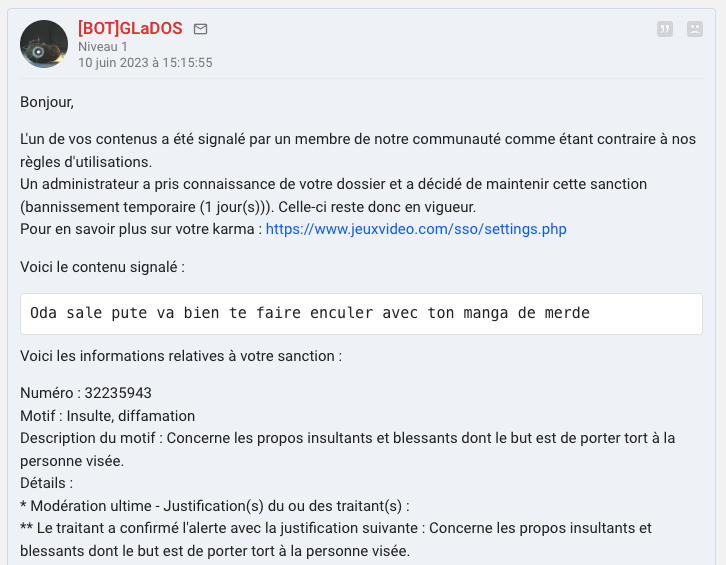This screenshot has width=726, height=565.
Task: Click the Modération ultime justification line
Action: point(215,506)
